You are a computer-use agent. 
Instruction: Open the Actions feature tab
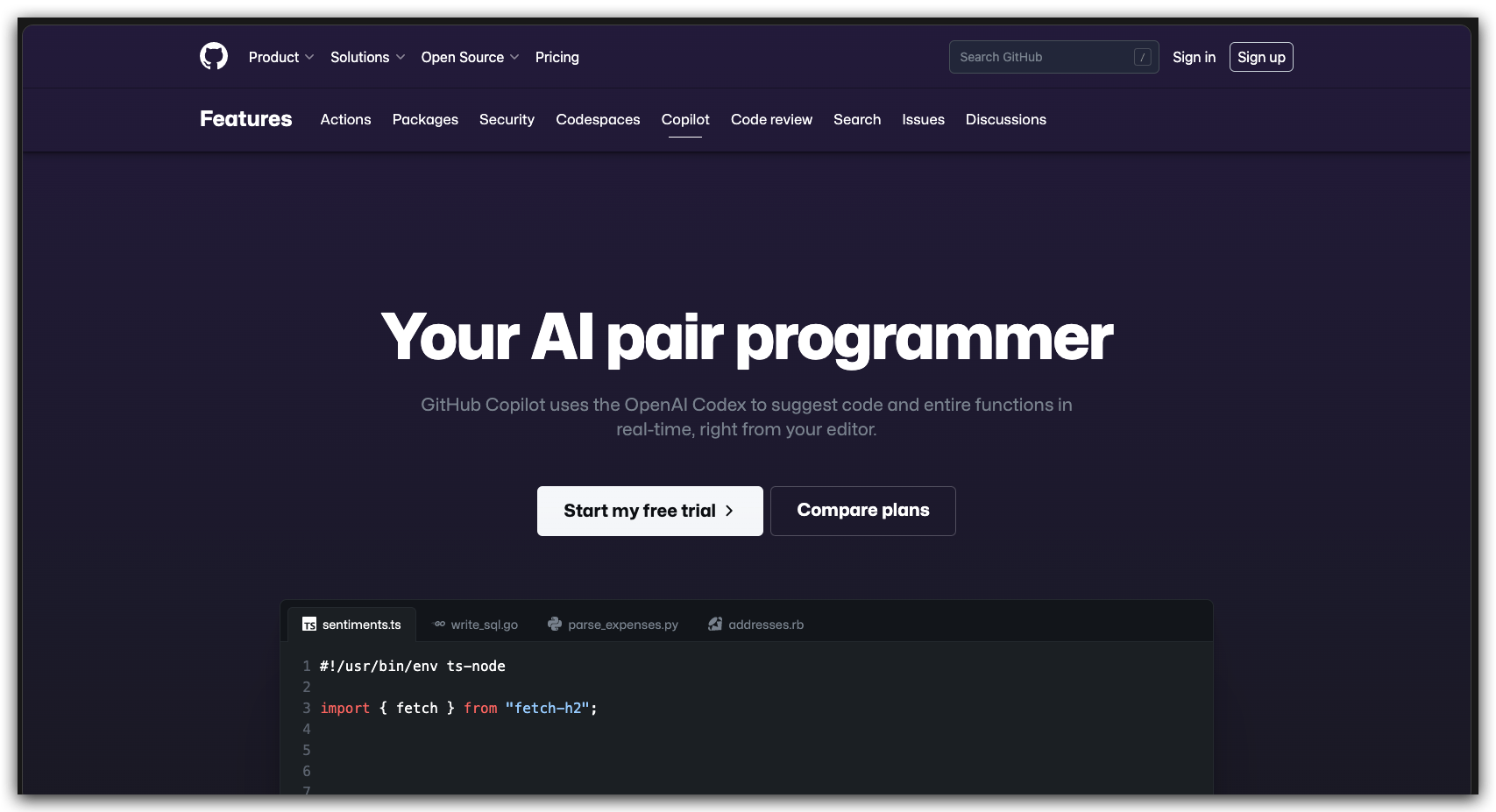345,119
